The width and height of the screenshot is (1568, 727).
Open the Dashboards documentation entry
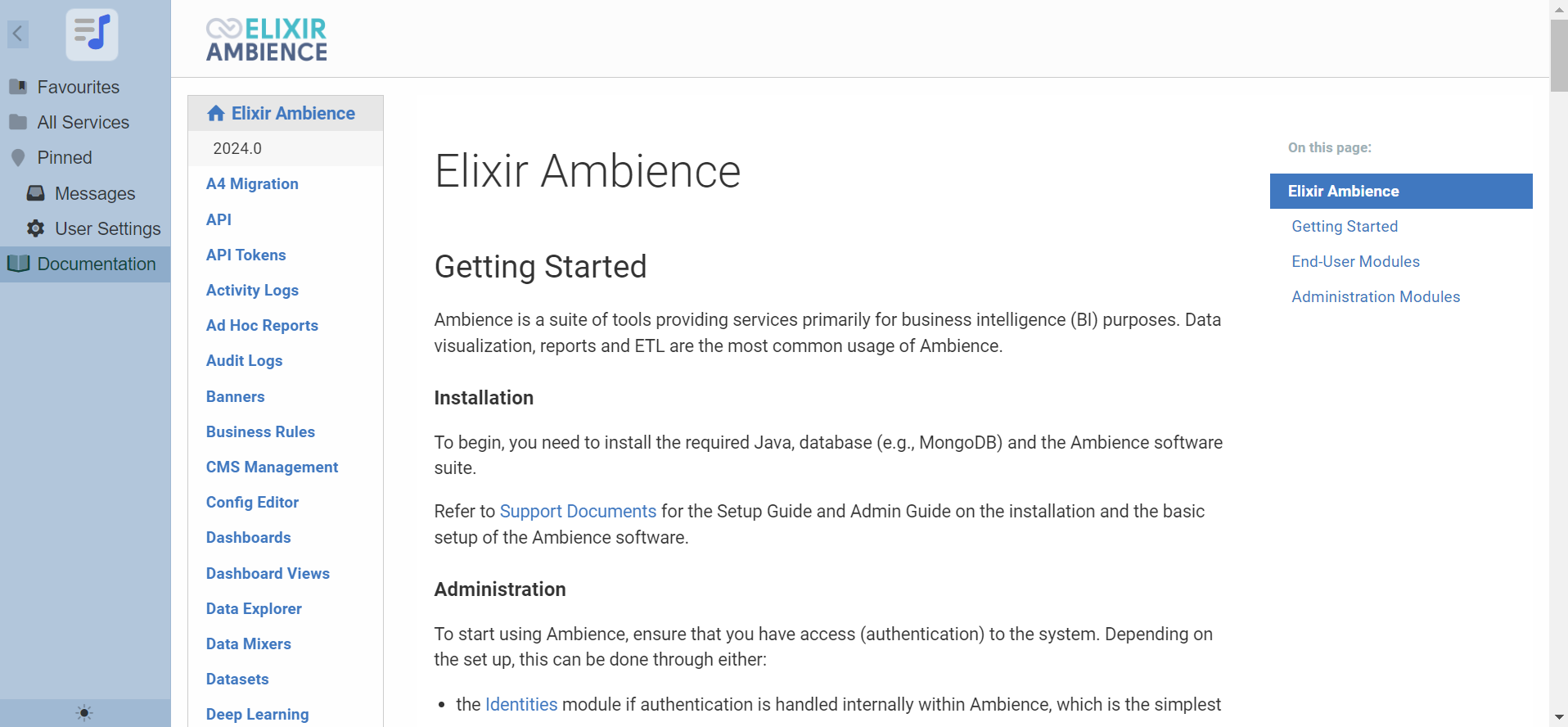[x=248, y=538]
